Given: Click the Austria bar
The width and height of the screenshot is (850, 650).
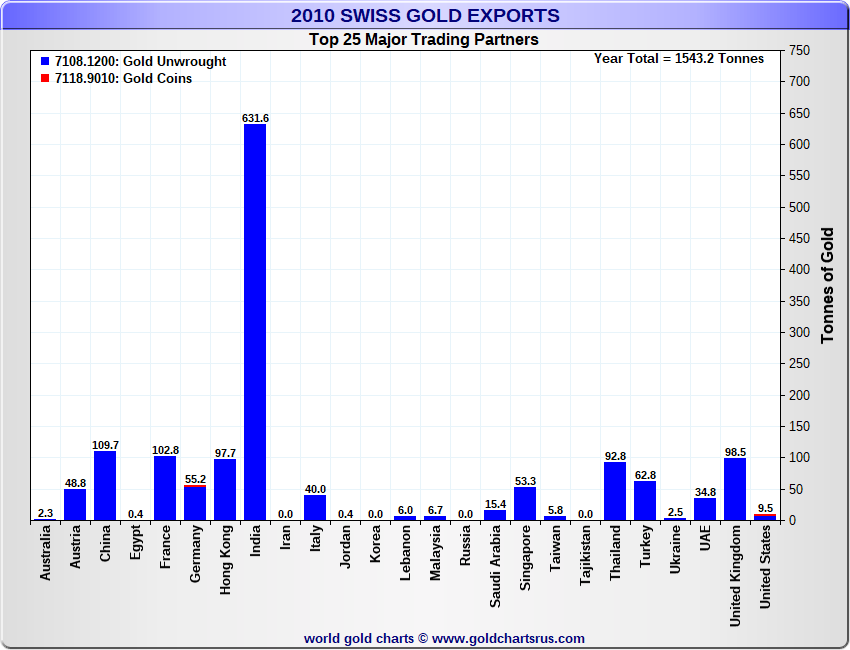Looking at the screenshot, I should tap(75, 505).
